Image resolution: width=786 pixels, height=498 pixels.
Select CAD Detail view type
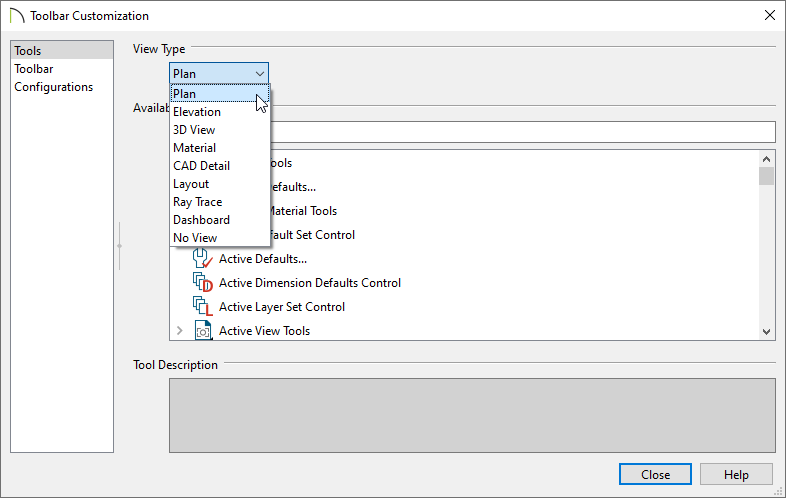click(x=201, y=166)
